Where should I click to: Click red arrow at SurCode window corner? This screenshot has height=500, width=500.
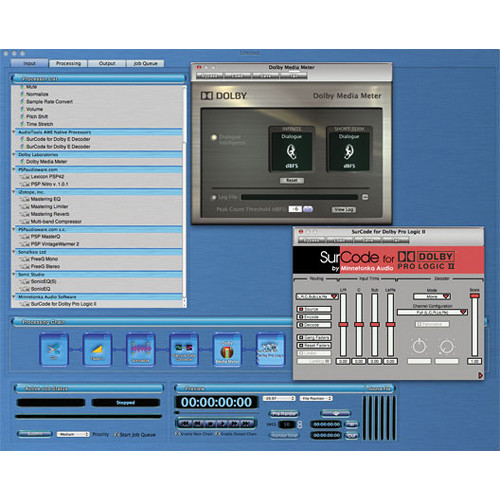480,375
